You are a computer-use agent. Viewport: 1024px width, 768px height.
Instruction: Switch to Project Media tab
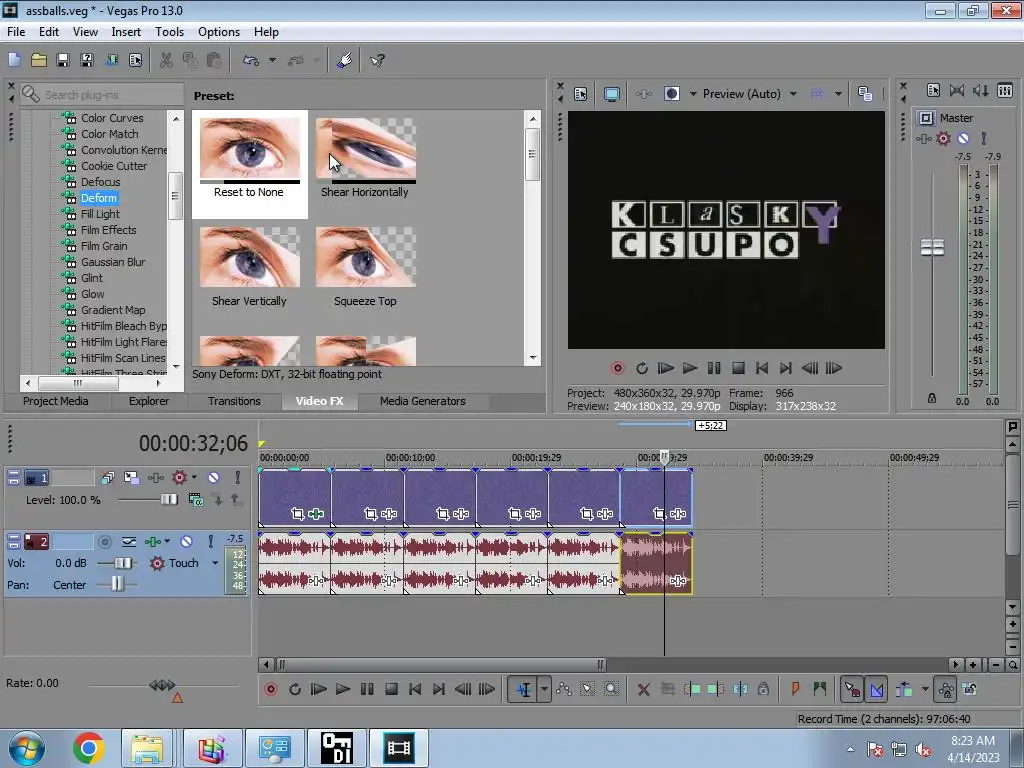[56, 402]
